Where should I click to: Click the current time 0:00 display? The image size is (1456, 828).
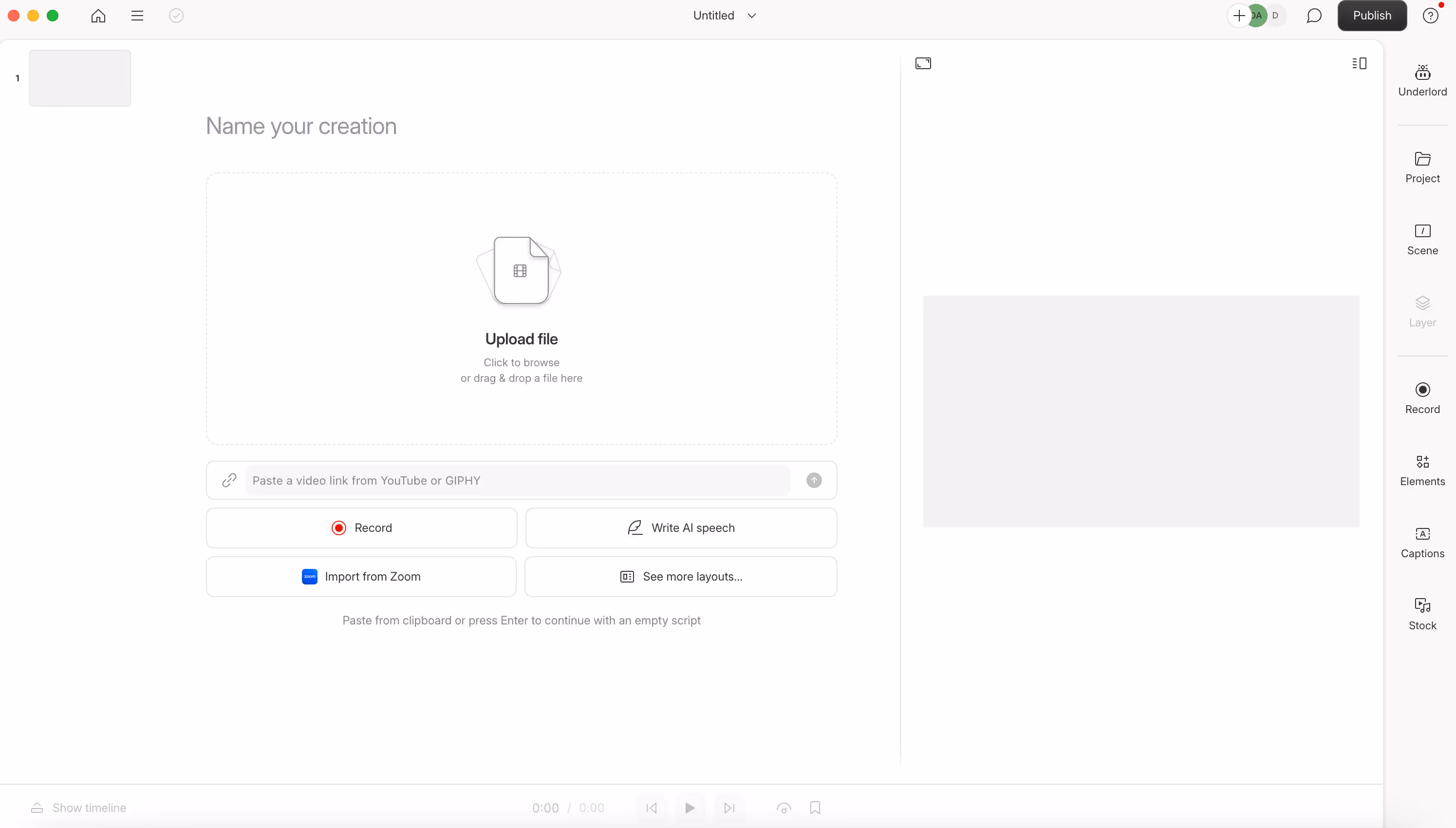(x=545, y=808)
